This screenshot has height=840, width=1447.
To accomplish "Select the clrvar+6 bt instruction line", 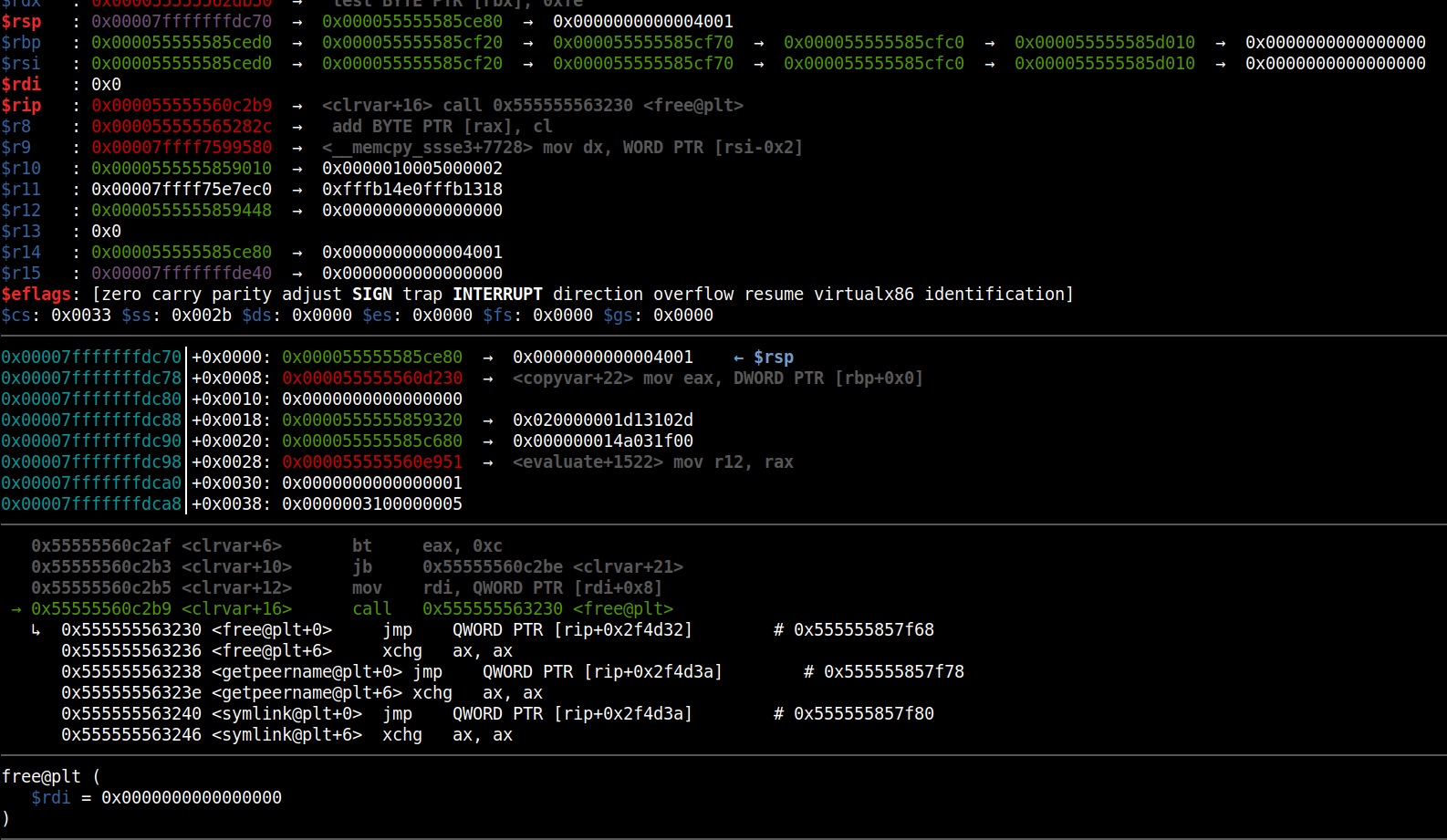I will tap(266, 545).
